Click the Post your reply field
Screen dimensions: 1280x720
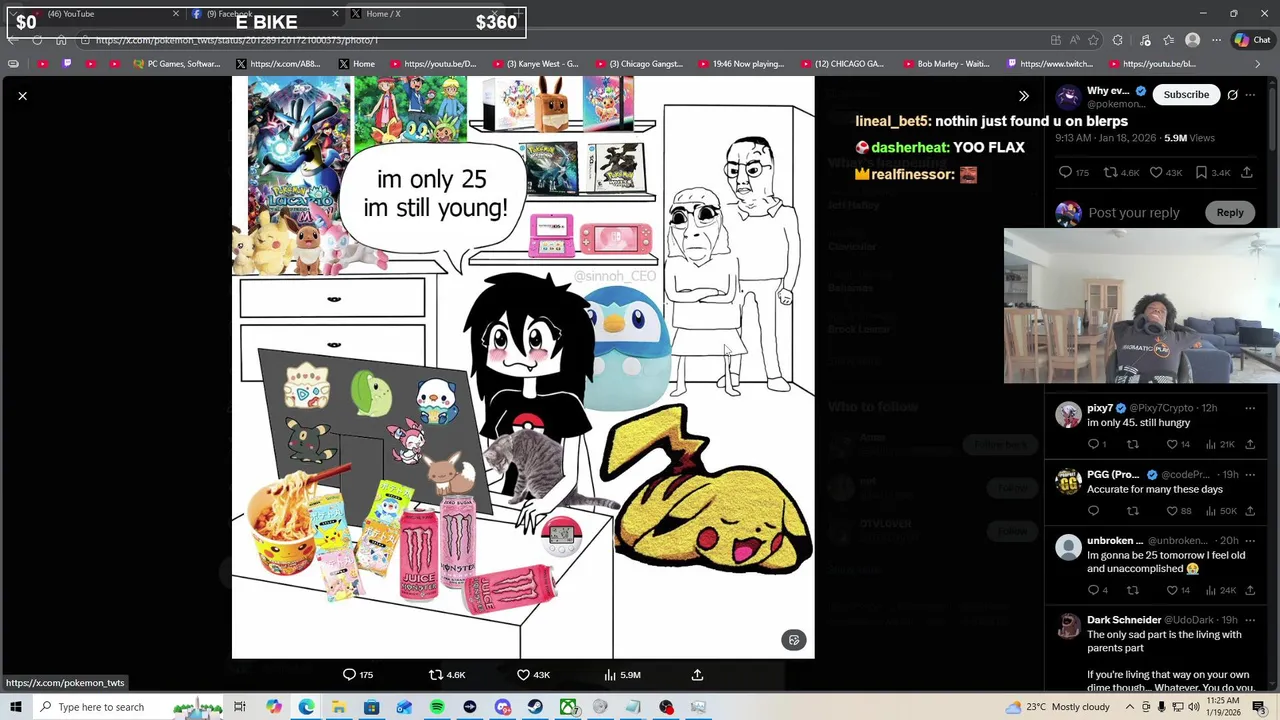tap(1134, 212)
